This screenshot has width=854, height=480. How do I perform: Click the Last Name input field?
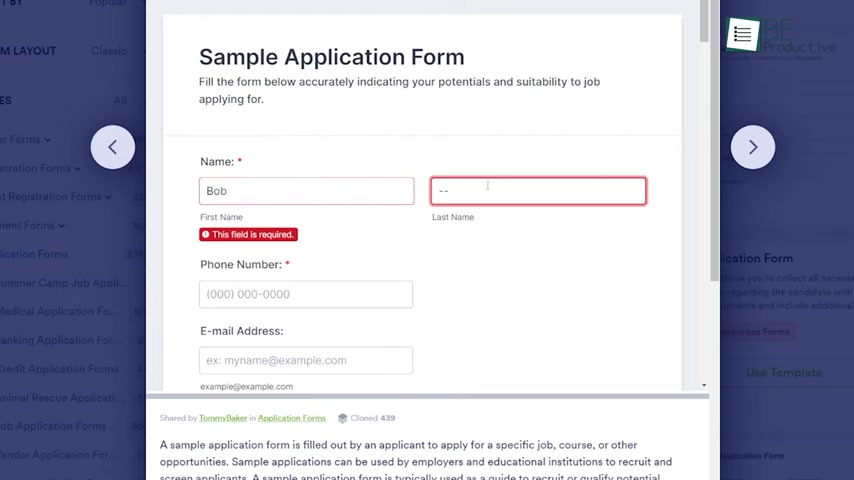pos(538,191)
